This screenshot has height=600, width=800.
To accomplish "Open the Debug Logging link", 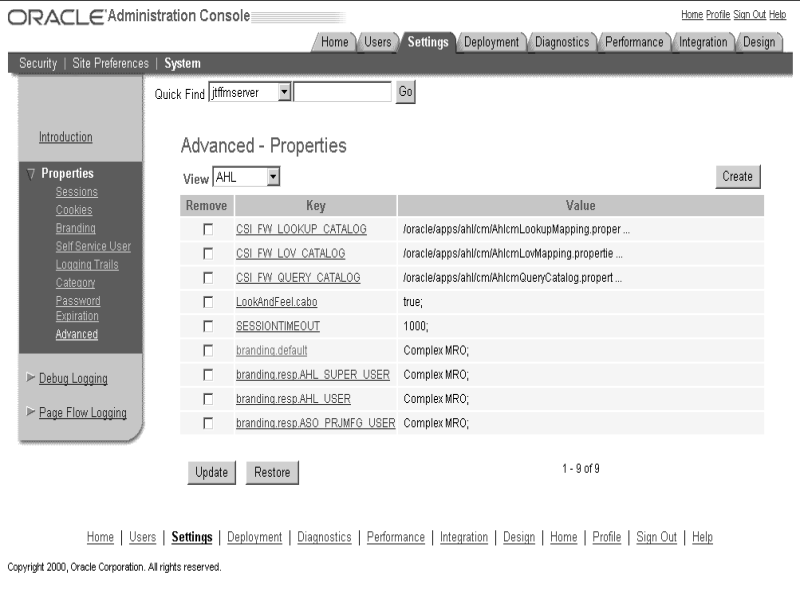I will (x=73, y=379).
